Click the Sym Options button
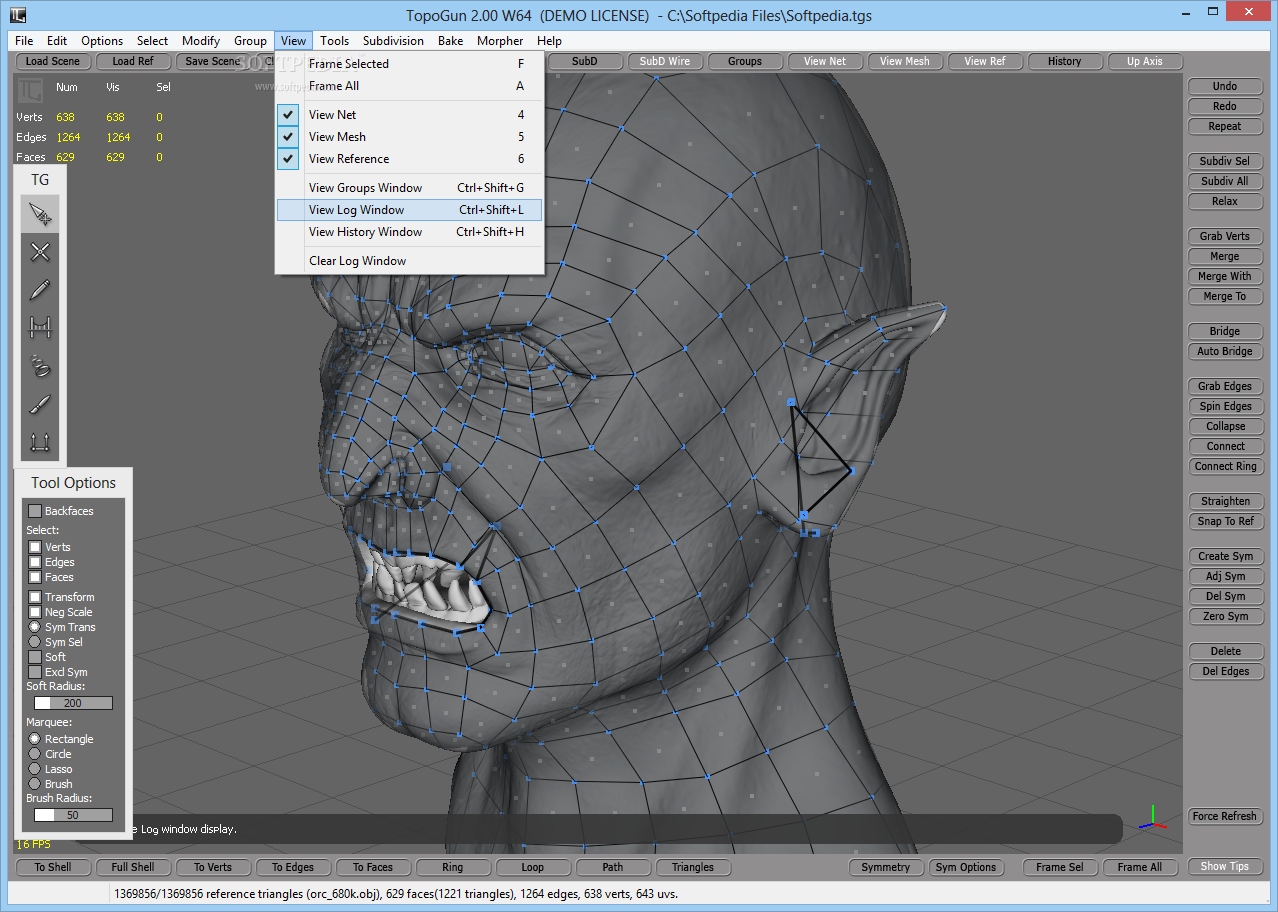 click(x=965, y=867)
